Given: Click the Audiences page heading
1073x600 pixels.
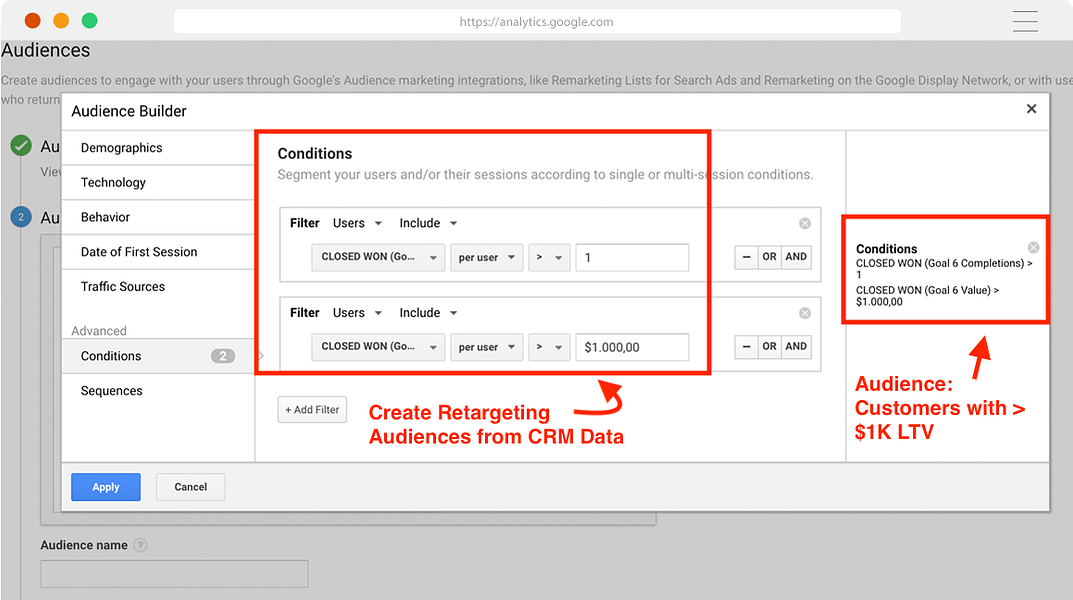Looking at the screenshot, I should point(45,50).
